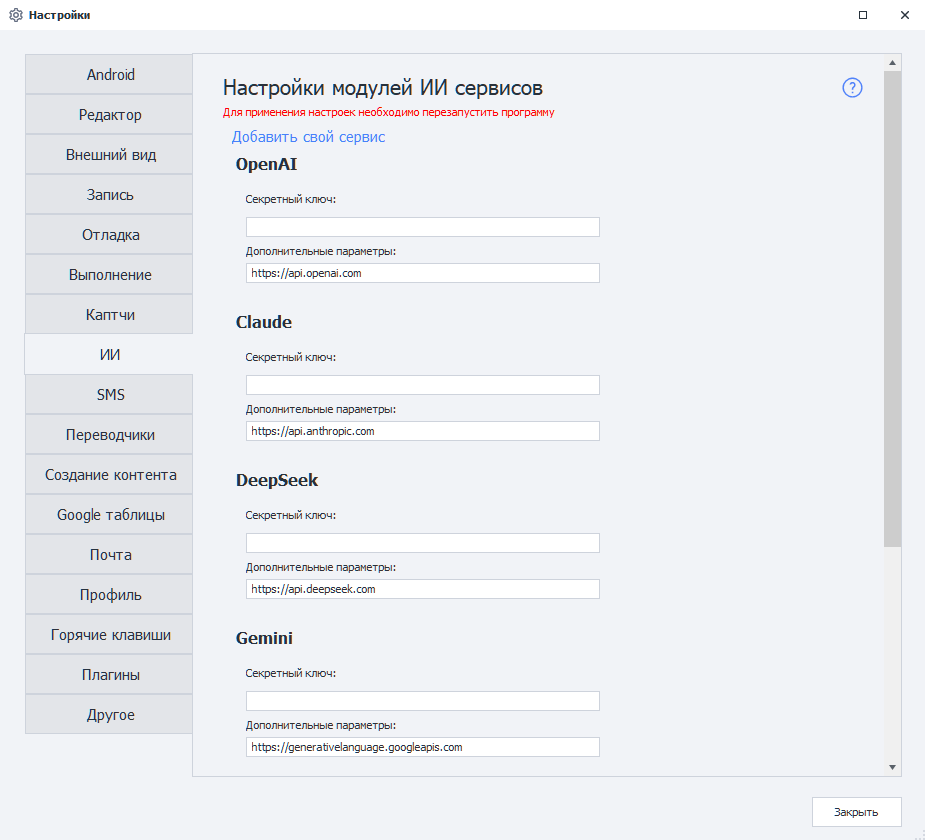Click the settings gear icon in title bar
Viewport: 925px width, 840px height.
pyautogui.click(x=16, y=15)
